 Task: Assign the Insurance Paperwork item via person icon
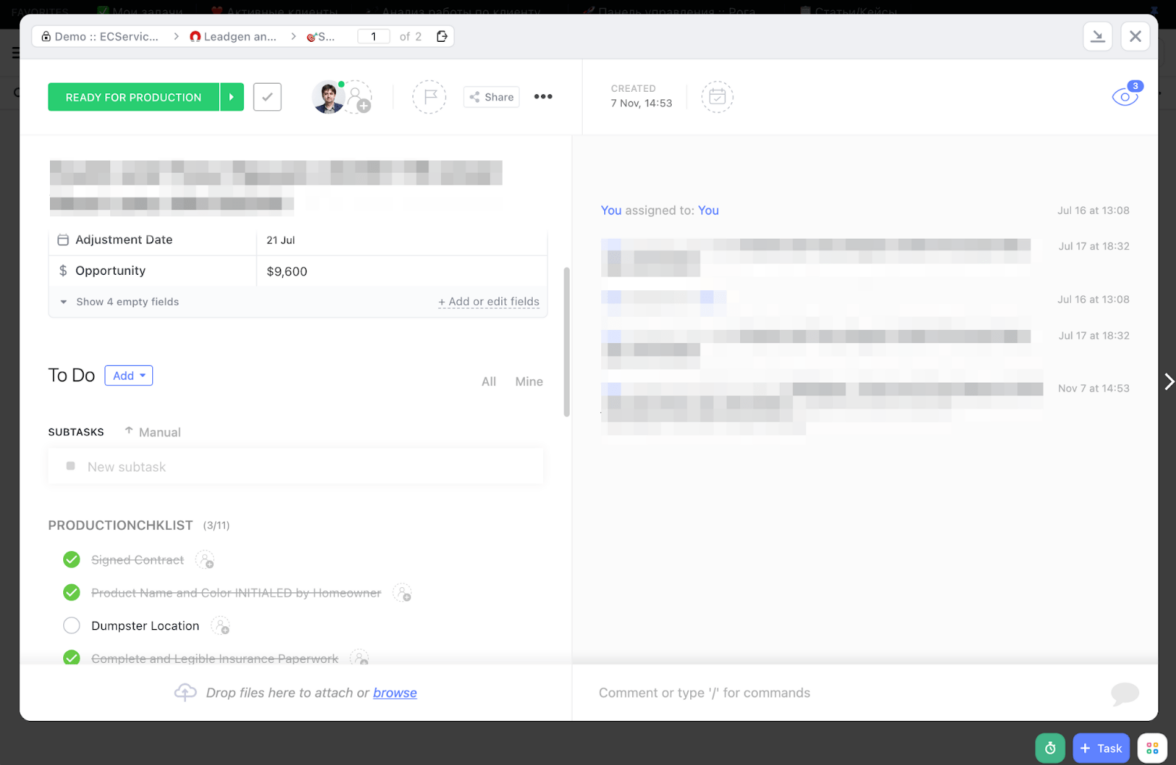(x=360, y=658)
